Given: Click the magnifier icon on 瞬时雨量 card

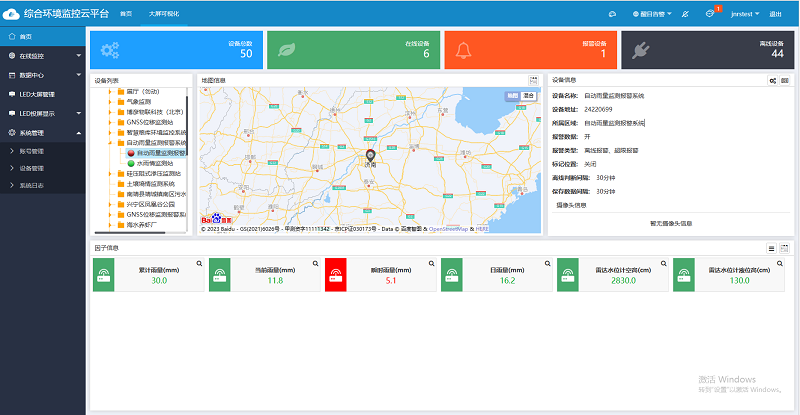Looking at the screenshot, I should coord(431,264).
